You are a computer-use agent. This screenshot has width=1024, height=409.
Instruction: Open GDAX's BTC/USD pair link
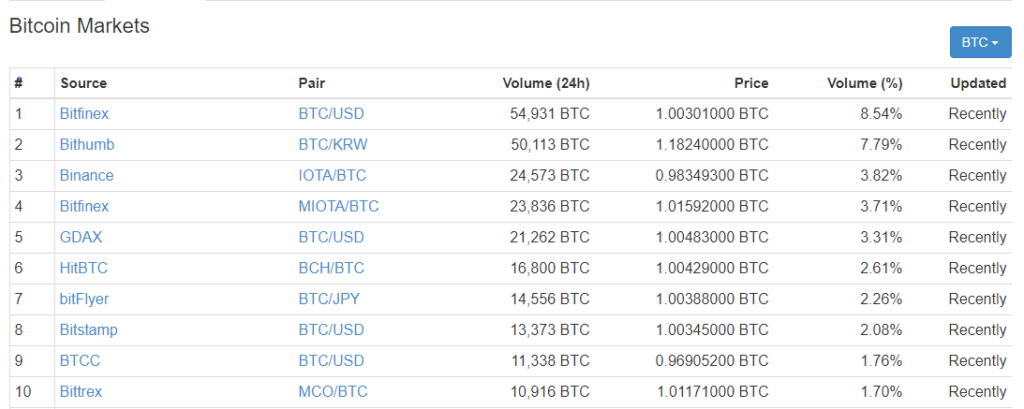click(331, 237)
